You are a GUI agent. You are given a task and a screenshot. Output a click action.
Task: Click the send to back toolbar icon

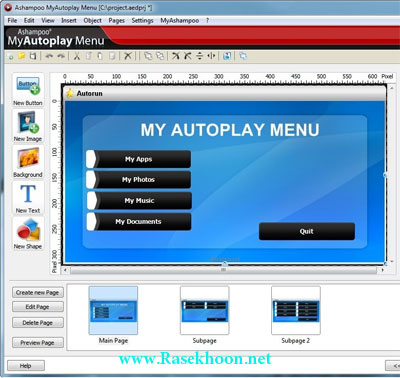pos(160,56)
